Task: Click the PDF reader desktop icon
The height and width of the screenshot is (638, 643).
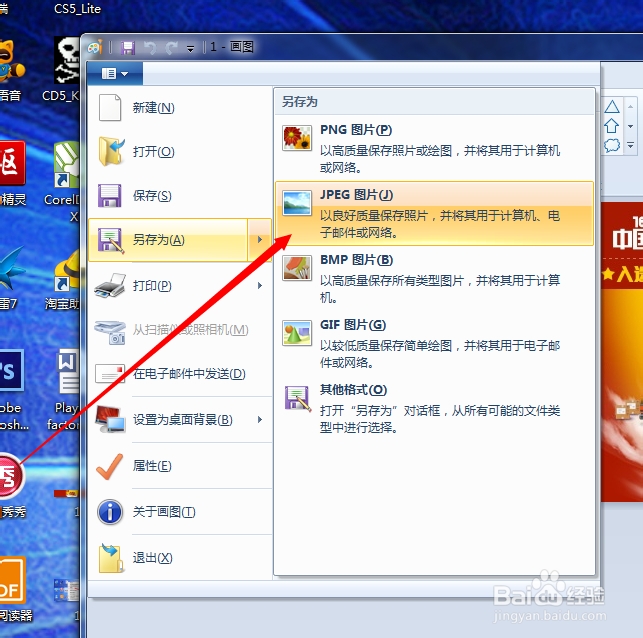Action: point(12,579)
